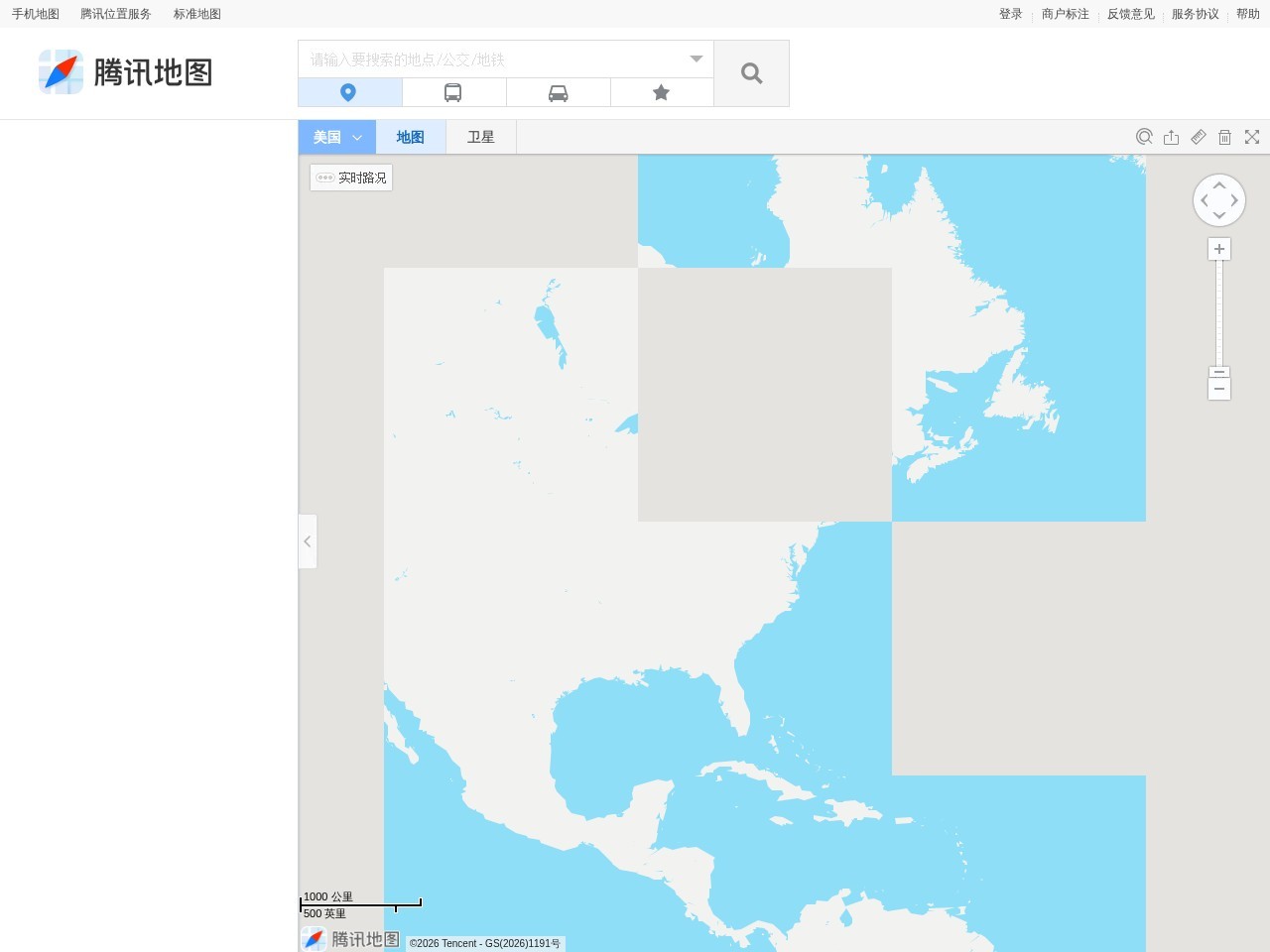Pan map down with bottom arrow
Image resolution: width=1270 pixels, height=952 pixels.
pos(1219,215)
